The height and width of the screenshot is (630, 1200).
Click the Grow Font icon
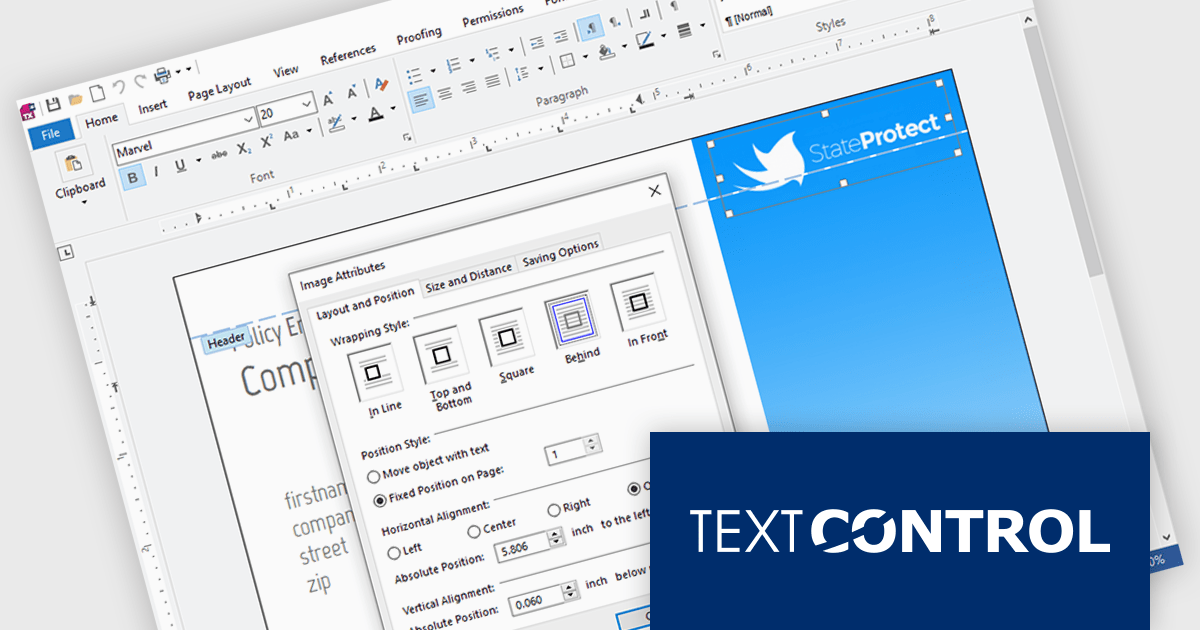tap(328, 99)
